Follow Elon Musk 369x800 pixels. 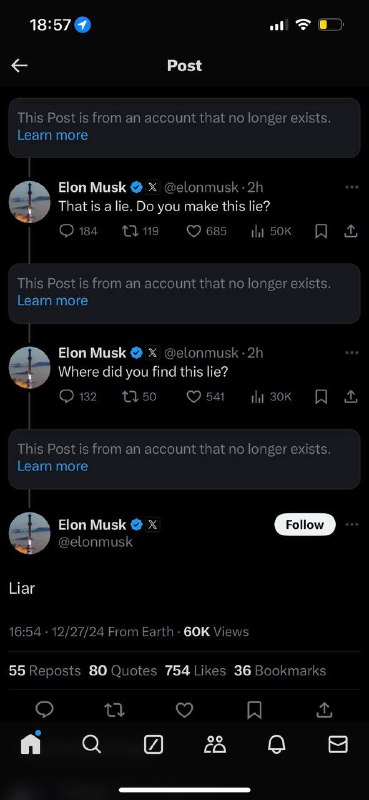click(305, 524)
